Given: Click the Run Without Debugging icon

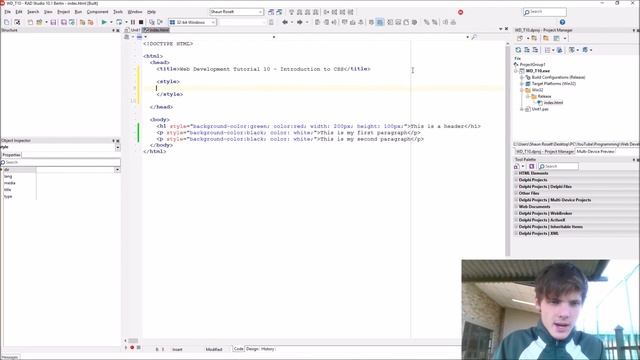Looking at the screenshot, I should click(x=119, y=22).
